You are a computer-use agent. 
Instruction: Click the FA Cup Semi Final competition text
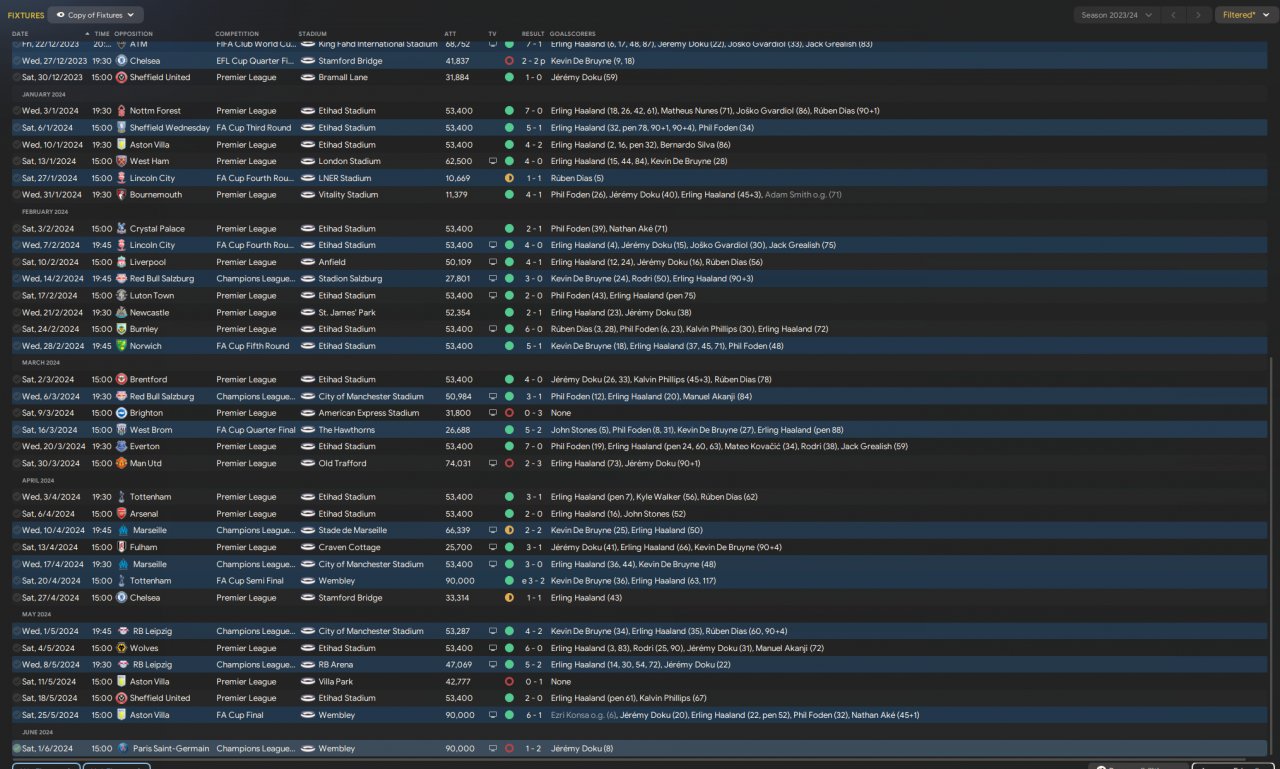pyautogui.click(x=250, y=581)
